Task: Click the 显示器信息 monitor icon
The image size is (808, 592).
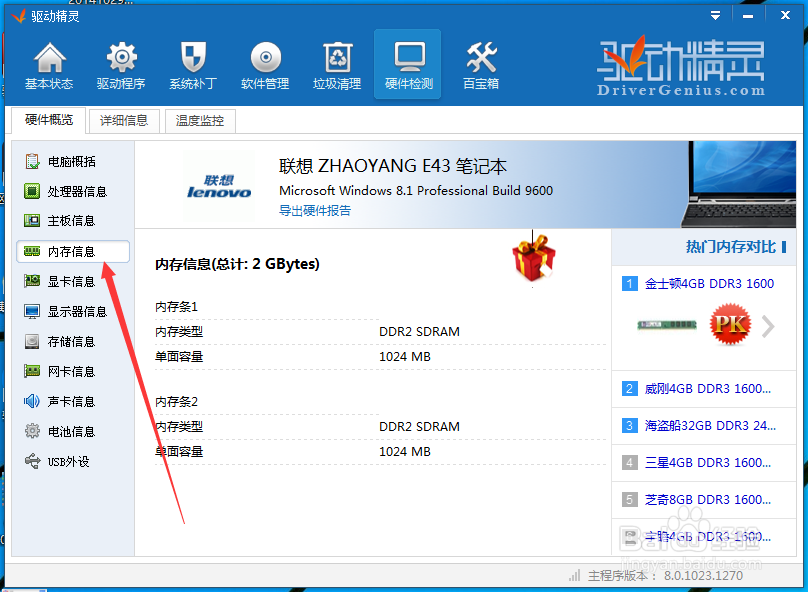Action: point(32,311)
